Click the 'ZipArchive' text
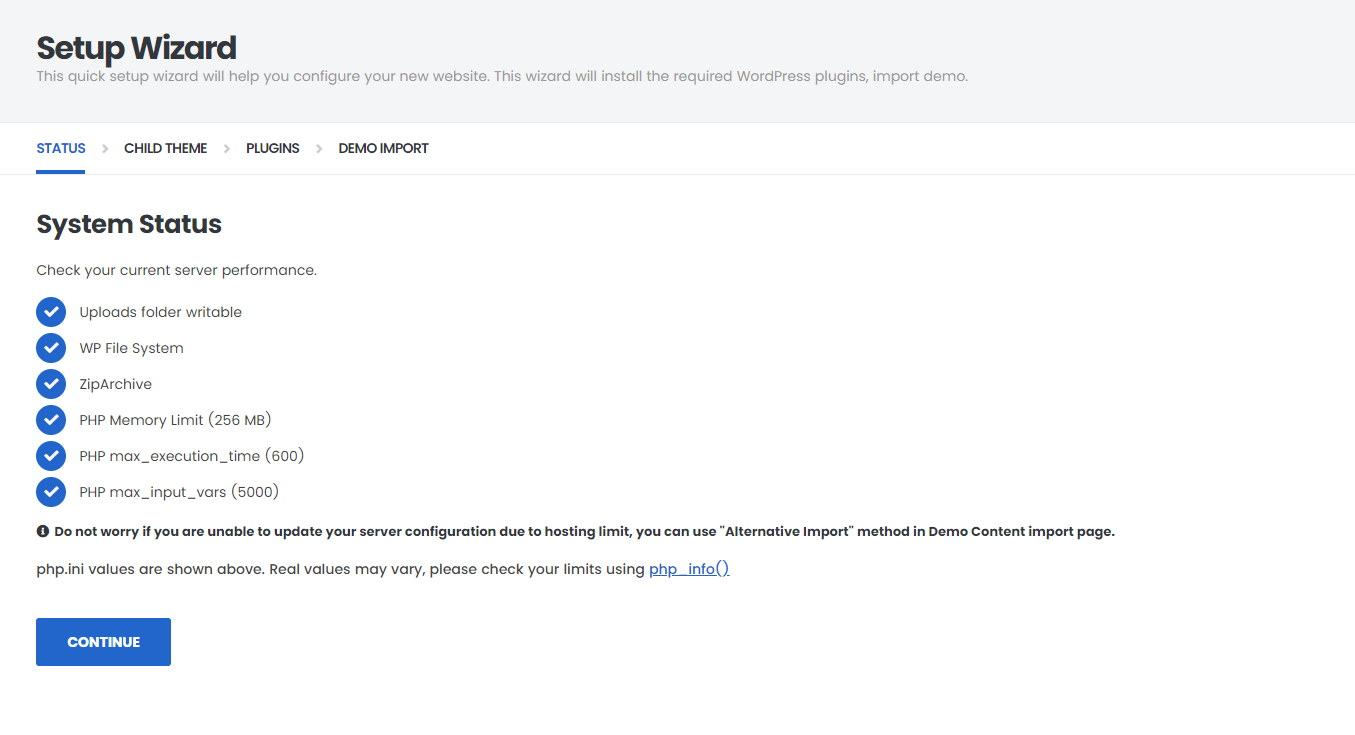Image resolution: width=1355 pixels, height=735 pixels. 116,384
